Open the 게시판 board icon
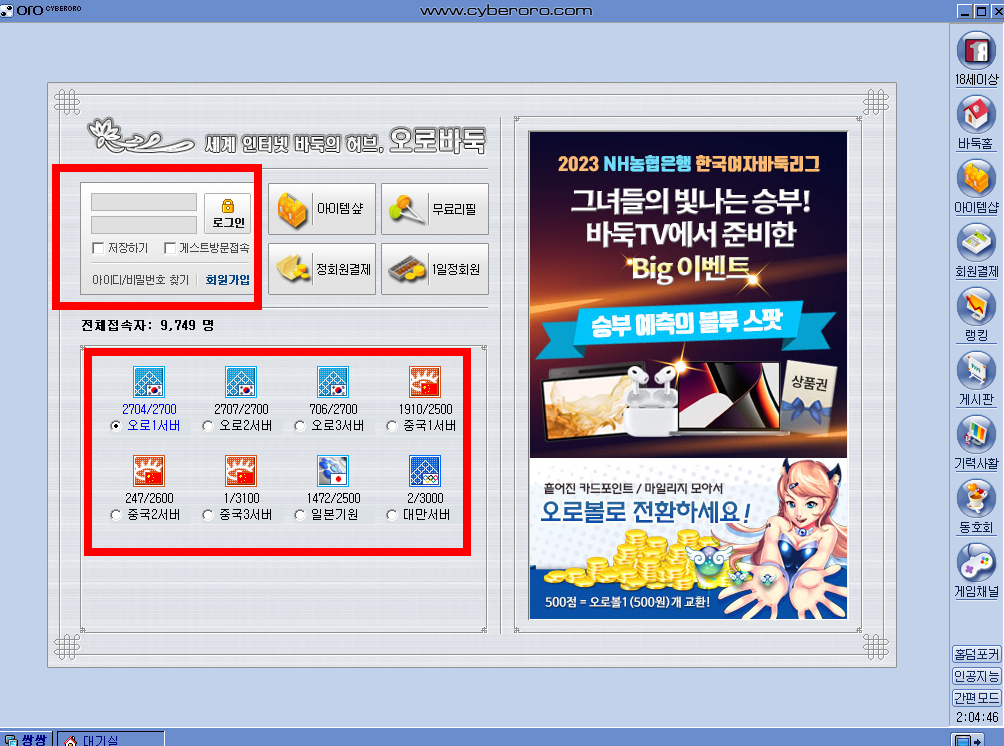This screenshot has height=746, width=1004. [976, 371]
